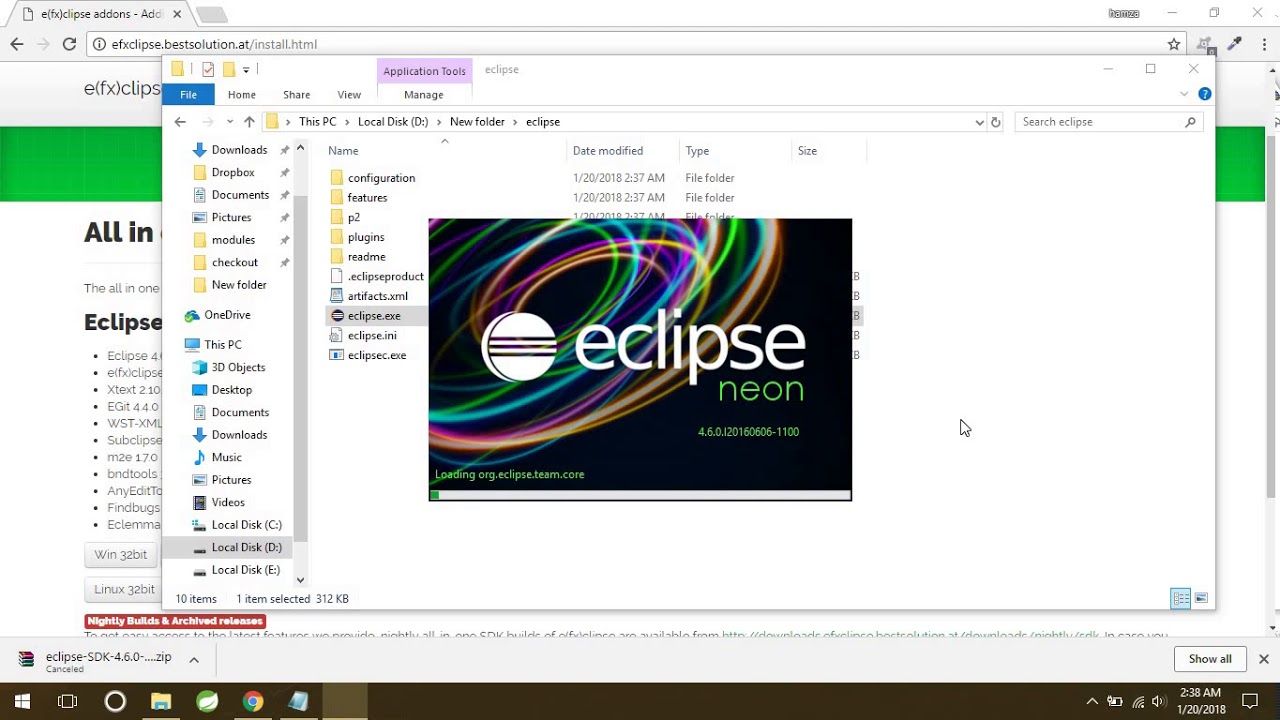Open the File menu in Explorer

[188, 94]
